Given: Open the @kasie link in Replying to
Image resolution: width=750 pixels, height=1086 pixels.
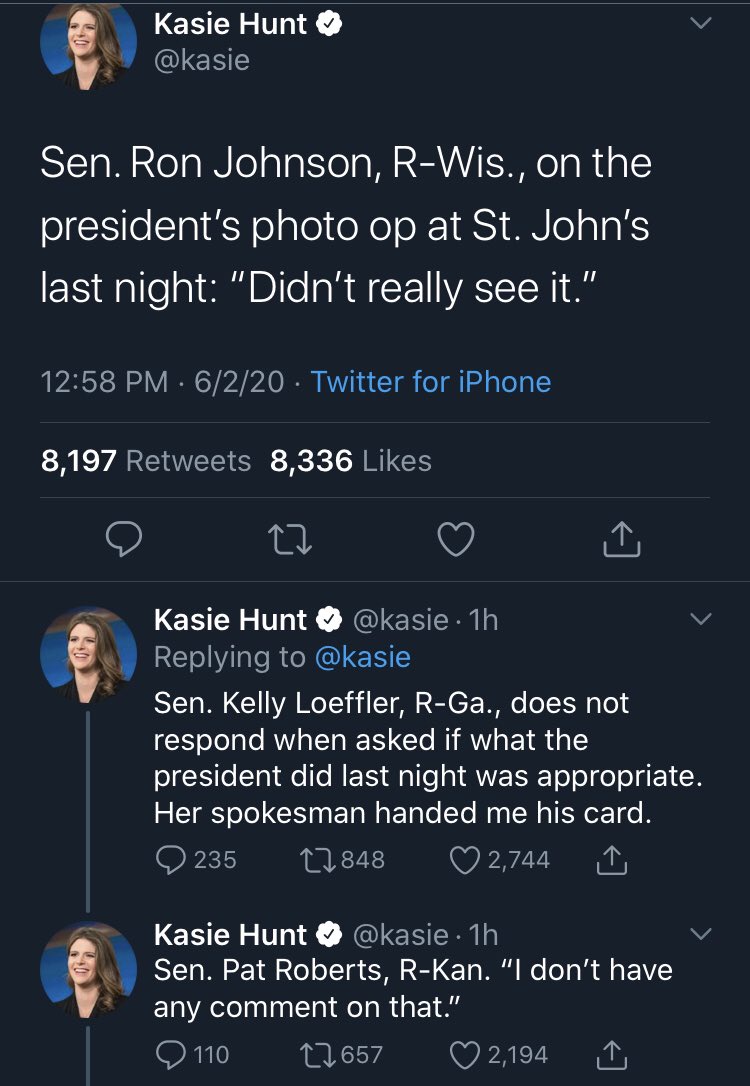Looking at the screenshot, I should click(x=363, y=657).
